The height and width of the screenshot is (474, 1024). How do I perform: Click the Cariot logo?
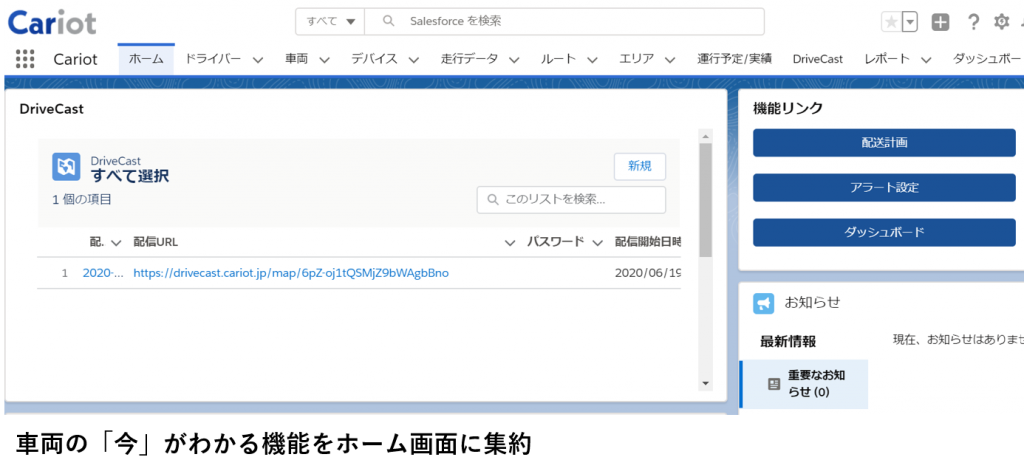tap(52, 21)
